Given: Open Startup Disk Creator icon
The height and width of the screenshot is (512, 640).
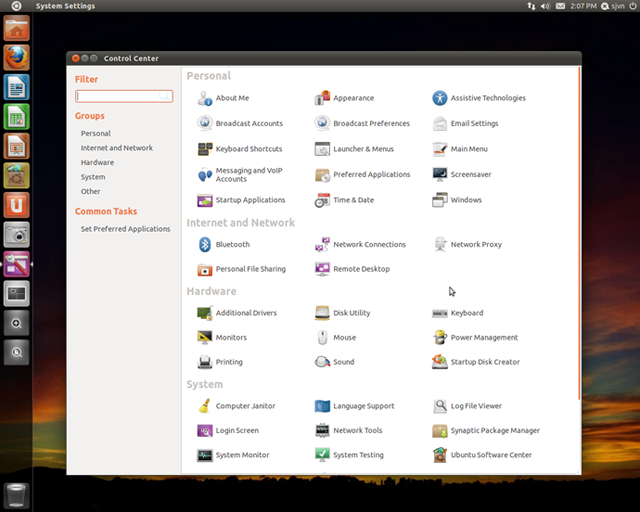Looking at the screenshot, I should (x=440, y=362).
